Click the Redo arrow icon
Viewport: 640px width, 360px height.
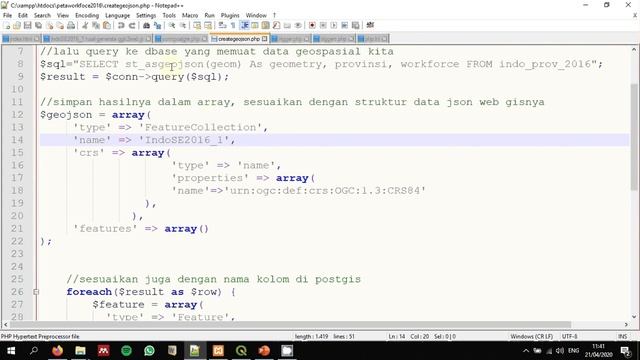(x=132, y=25)
